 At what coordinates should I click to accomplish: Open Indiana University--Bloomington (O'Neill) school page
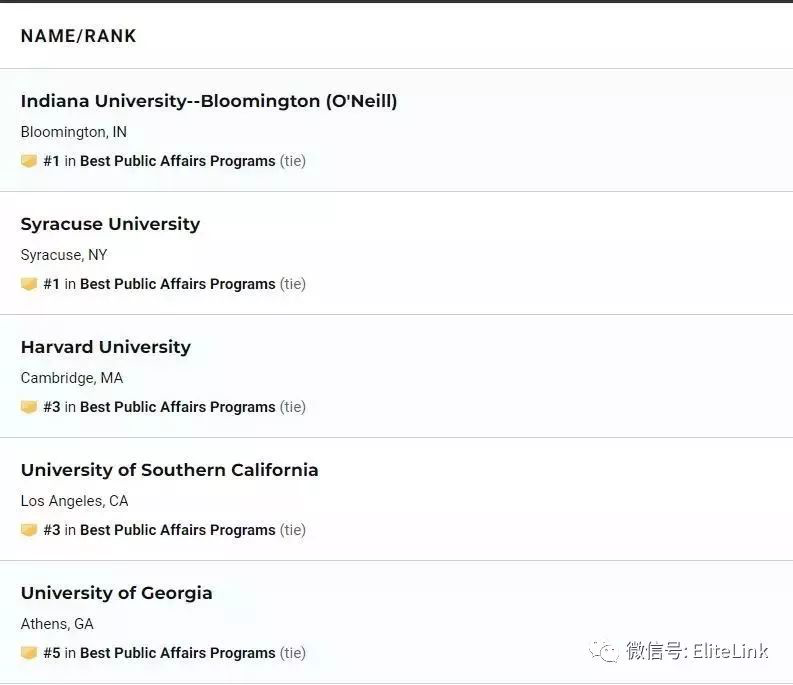tap(209, 101)
